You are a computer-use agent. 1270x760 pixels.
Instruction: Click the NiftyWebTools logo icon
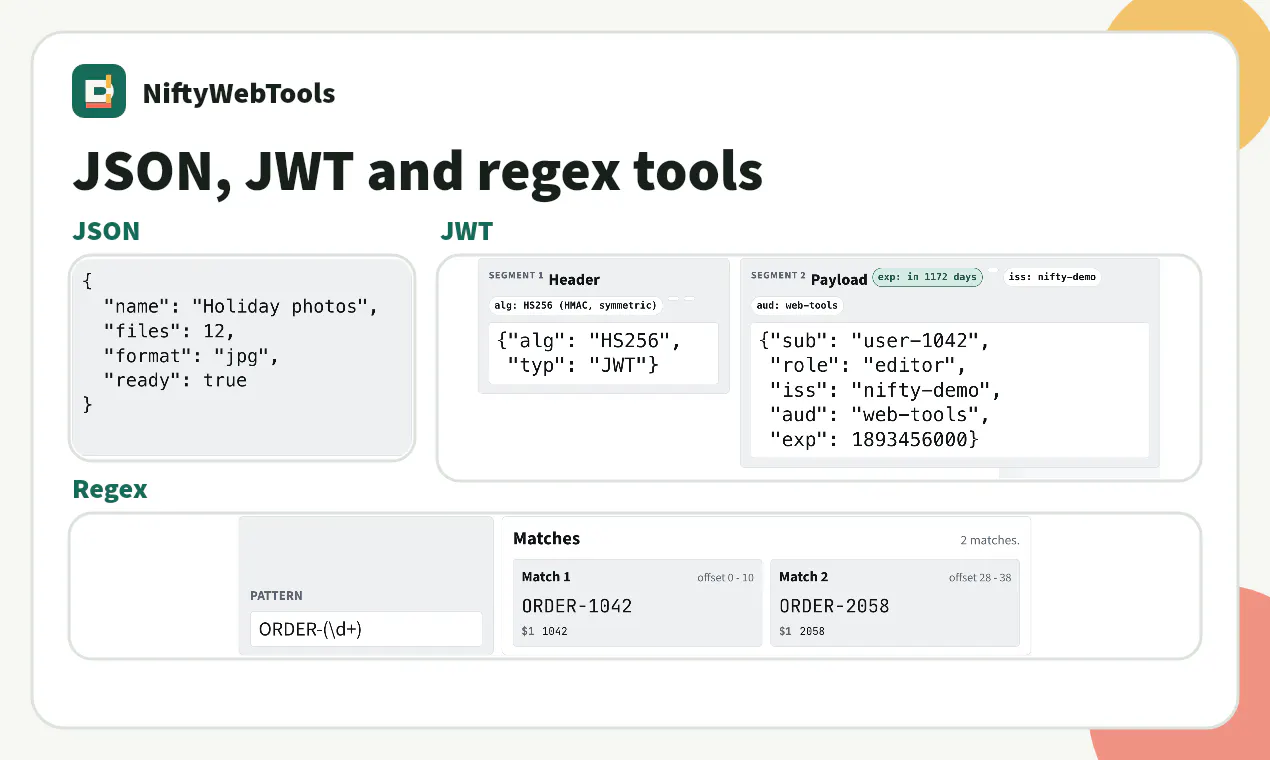coord(99,91)
